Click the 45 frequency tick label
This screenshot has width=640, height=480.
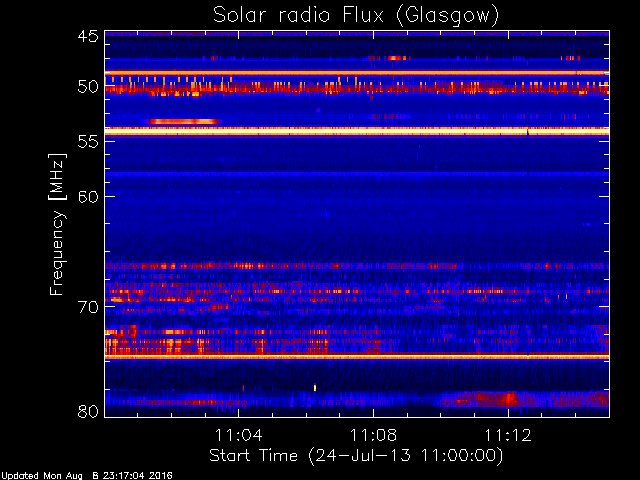tap(88, 37)
